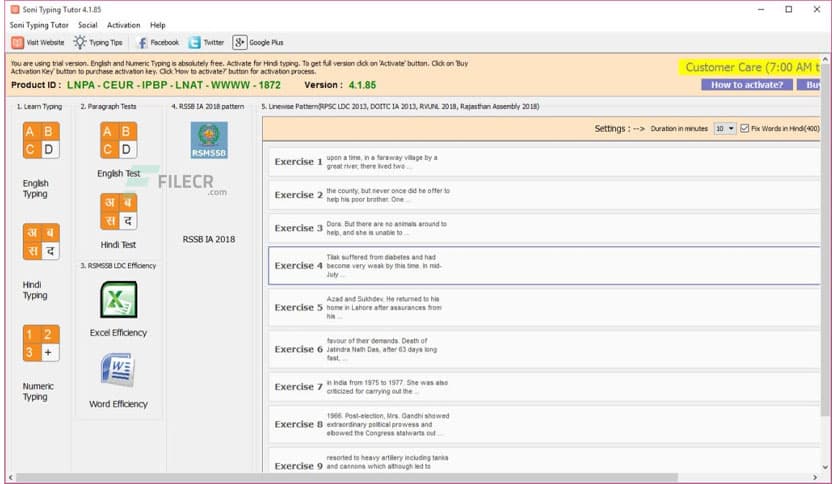Screen dimensions: 836x484
Task: Start the English Test paragraph icon
Action: coord(118,141)
